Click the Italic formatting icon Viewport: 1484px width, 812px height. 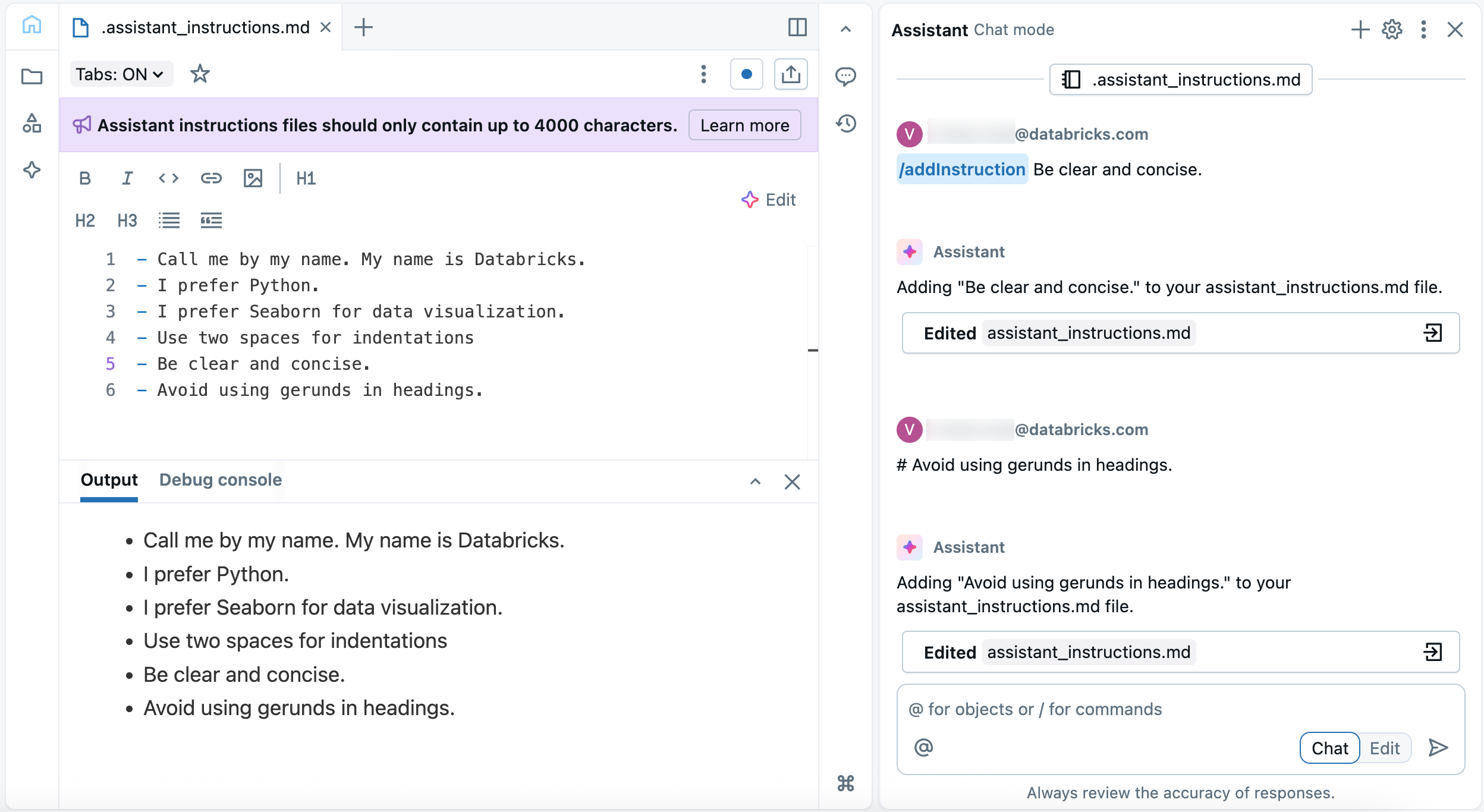point(127,178)
